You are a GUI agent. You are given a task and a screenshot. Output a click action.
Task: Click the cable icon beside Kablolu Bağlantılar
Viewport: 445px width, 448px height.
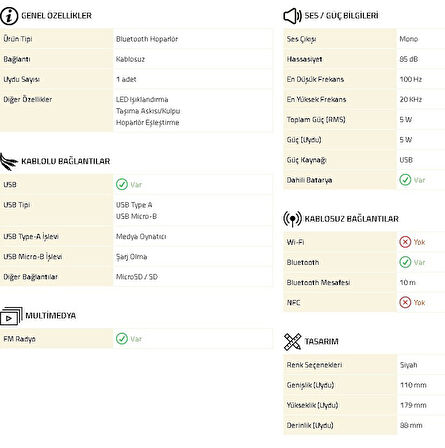point(9,161)
